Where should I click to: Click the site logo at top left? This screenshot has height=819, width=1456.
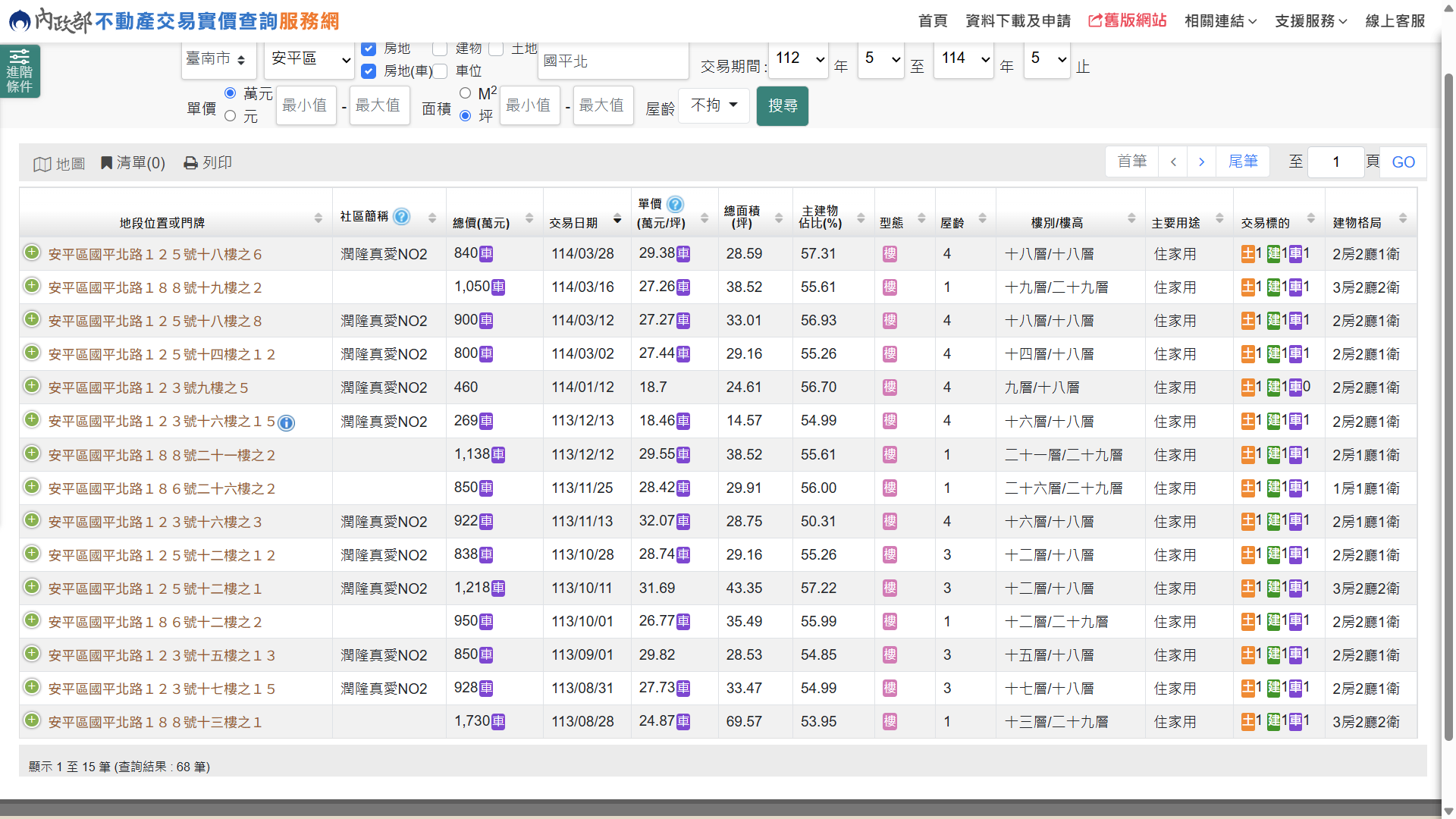tap(174, 20)
